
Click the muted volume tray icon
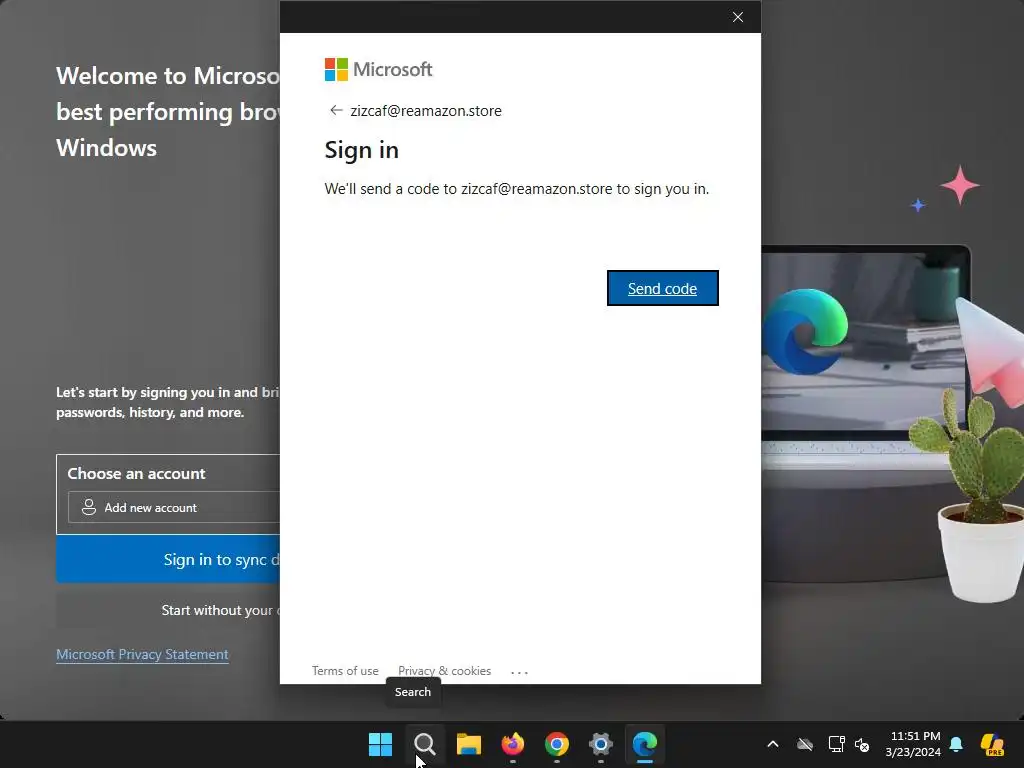[x=862, y=744]
